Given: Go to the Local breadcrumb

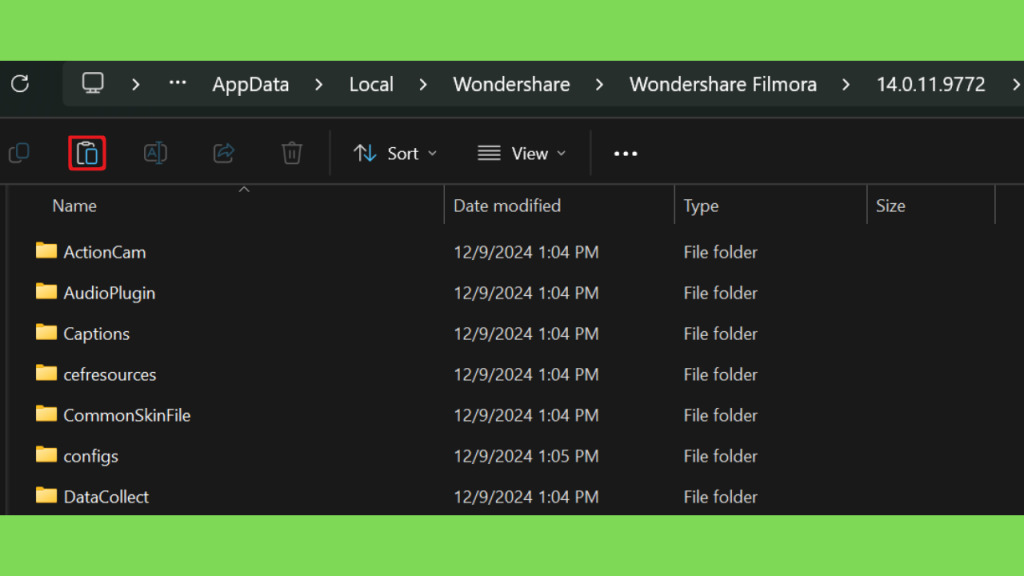Looking at the screenshot, I should click(x=371, y=84).
